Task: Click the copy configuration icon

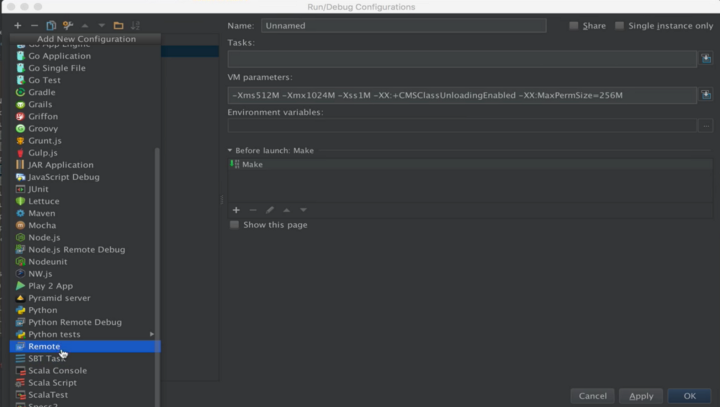Action: [x=51, y=25]
